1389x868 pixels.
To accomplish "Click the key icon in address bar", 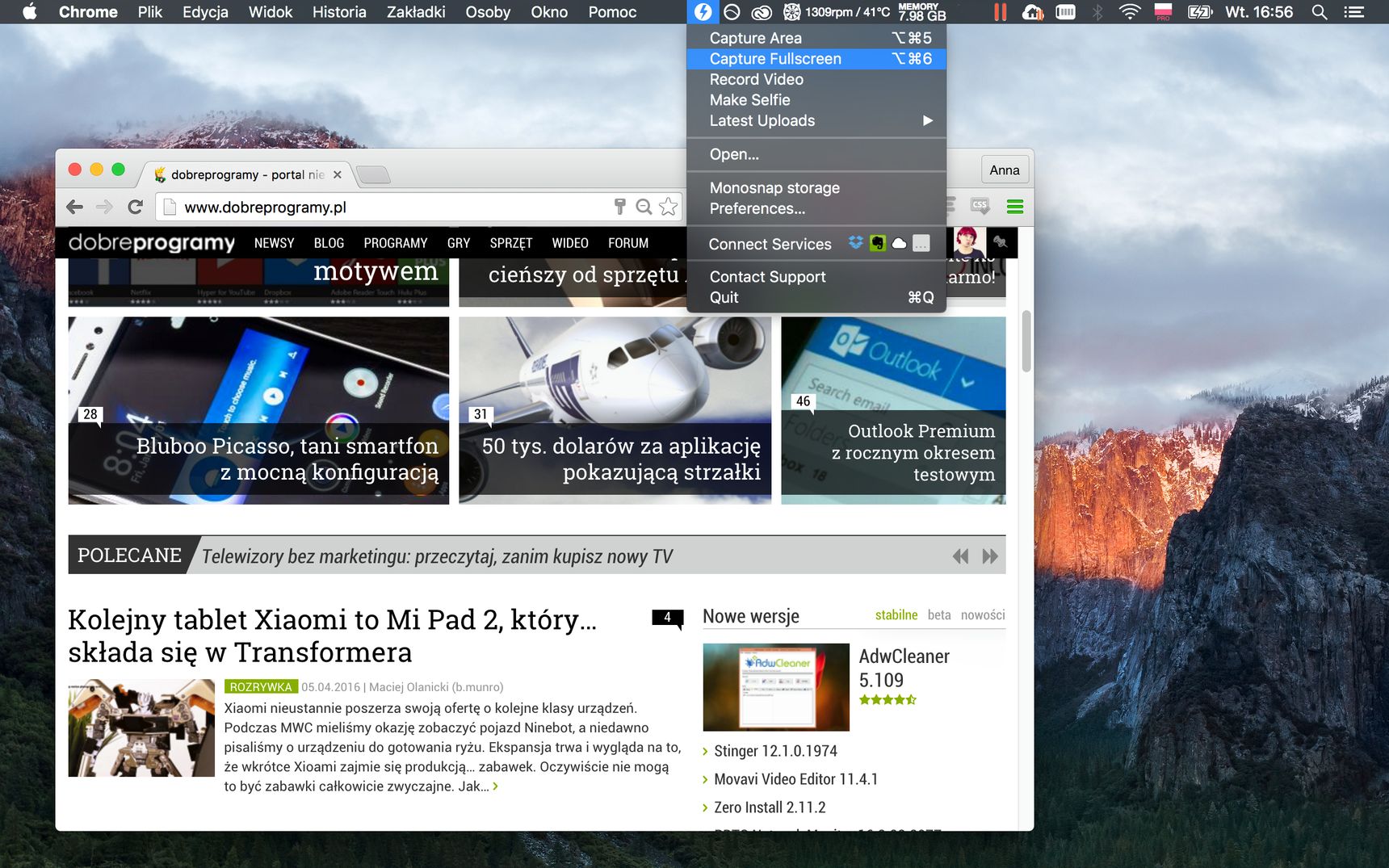I will (619, 207).
